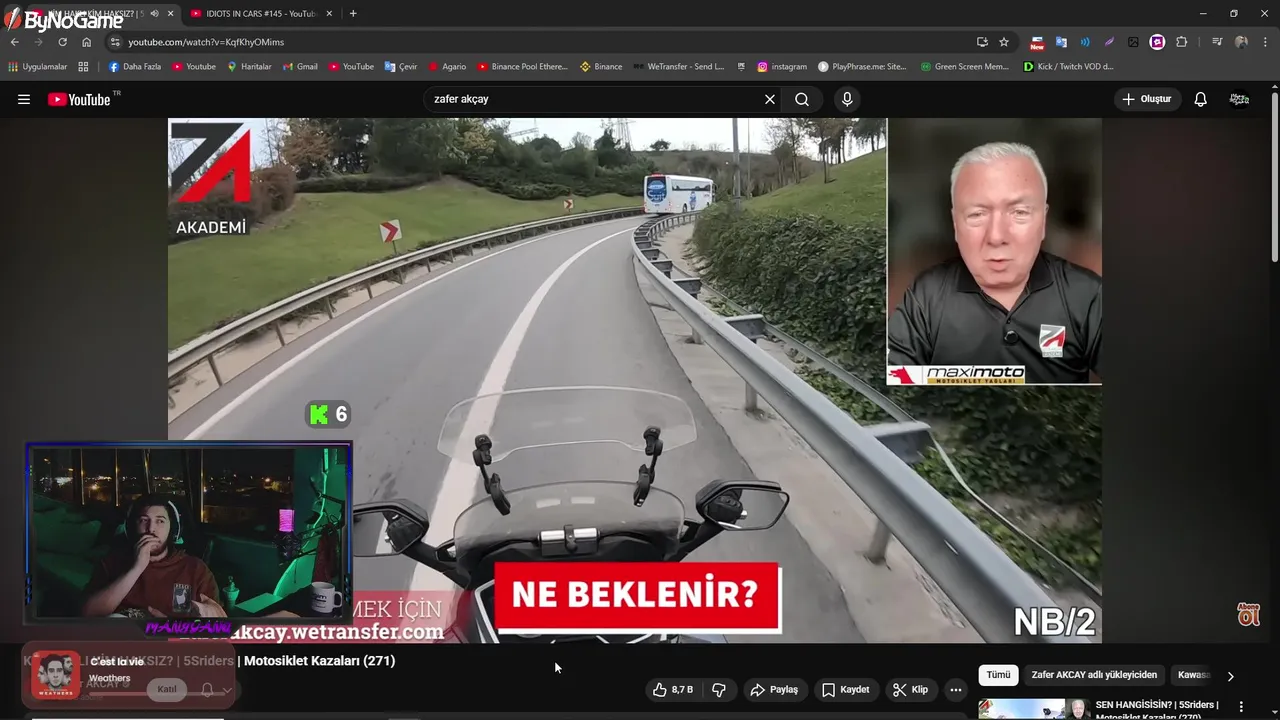Open the Oluştur create button
1280x720 pixels.
pos(1147,99)
